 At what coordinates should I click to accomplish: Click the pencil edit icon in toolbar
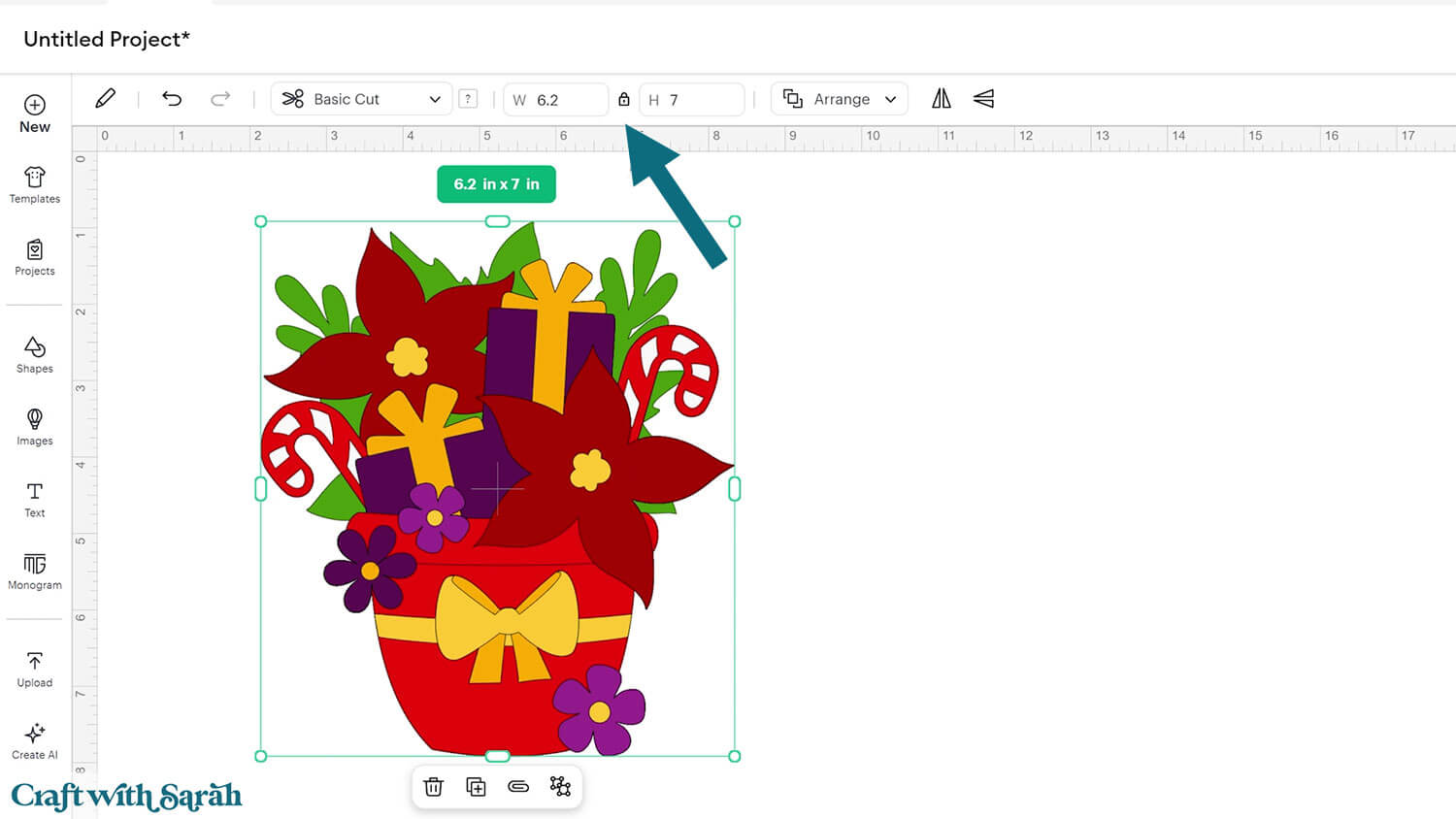105,99
